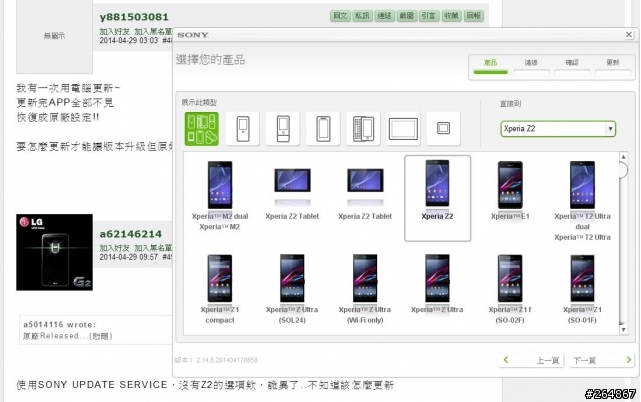Go back with 上一頁 button
The width and height of the screenshot is (641, 402).
pyautogui.click(x=531, y=360)
